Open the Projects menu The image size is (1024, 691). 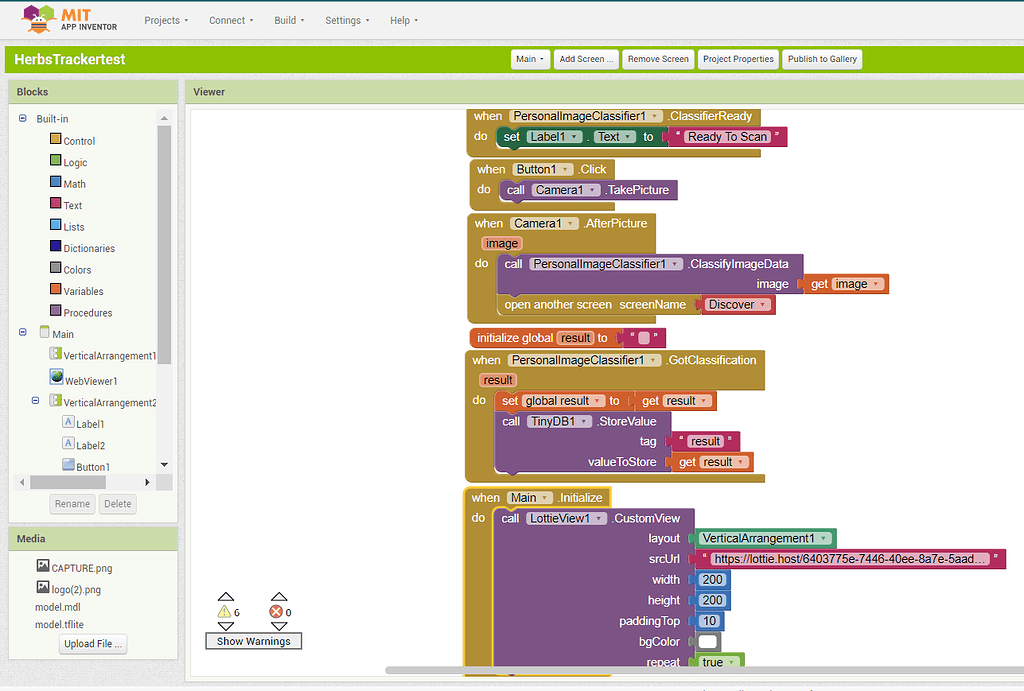(166, 19)
